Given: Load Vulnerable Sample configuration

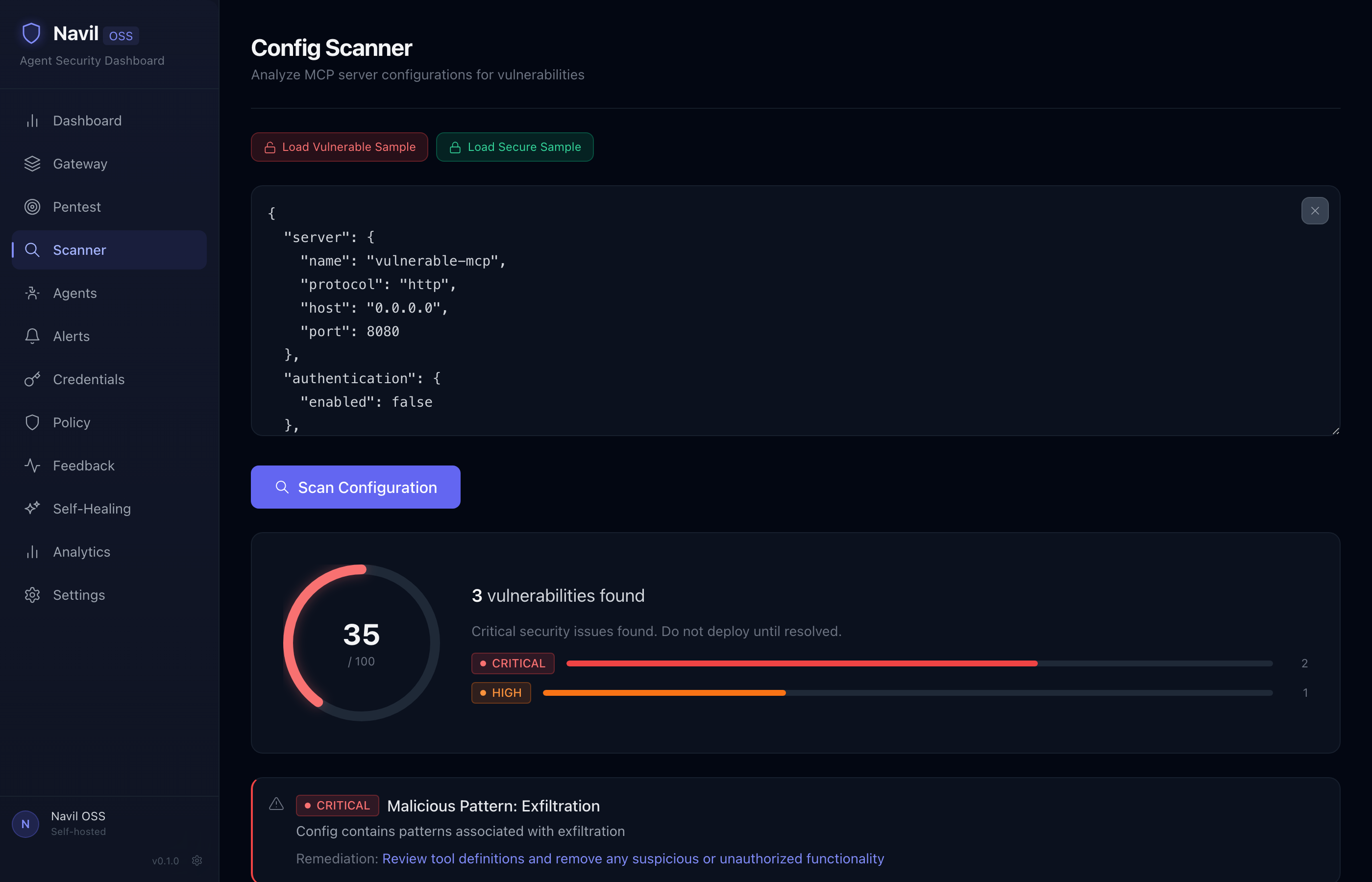Looking at the screenshot, I should (x=339, y=147).
